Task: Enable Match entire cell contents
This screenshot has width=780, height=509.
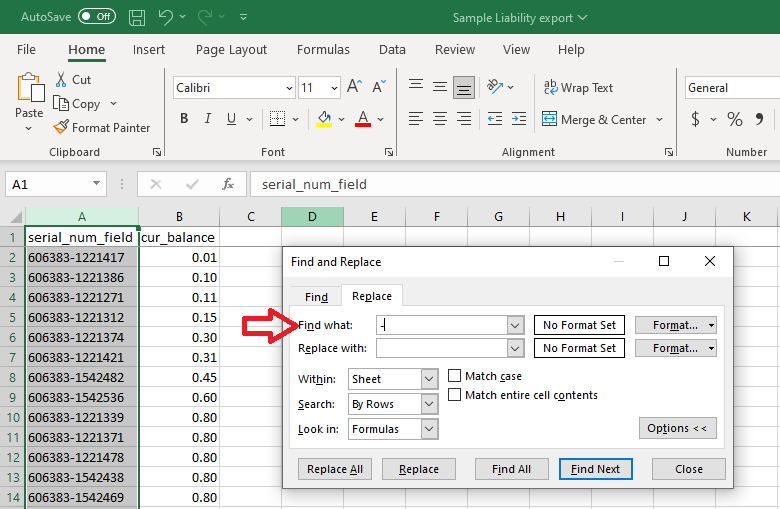Action: (x=454, y=395)
